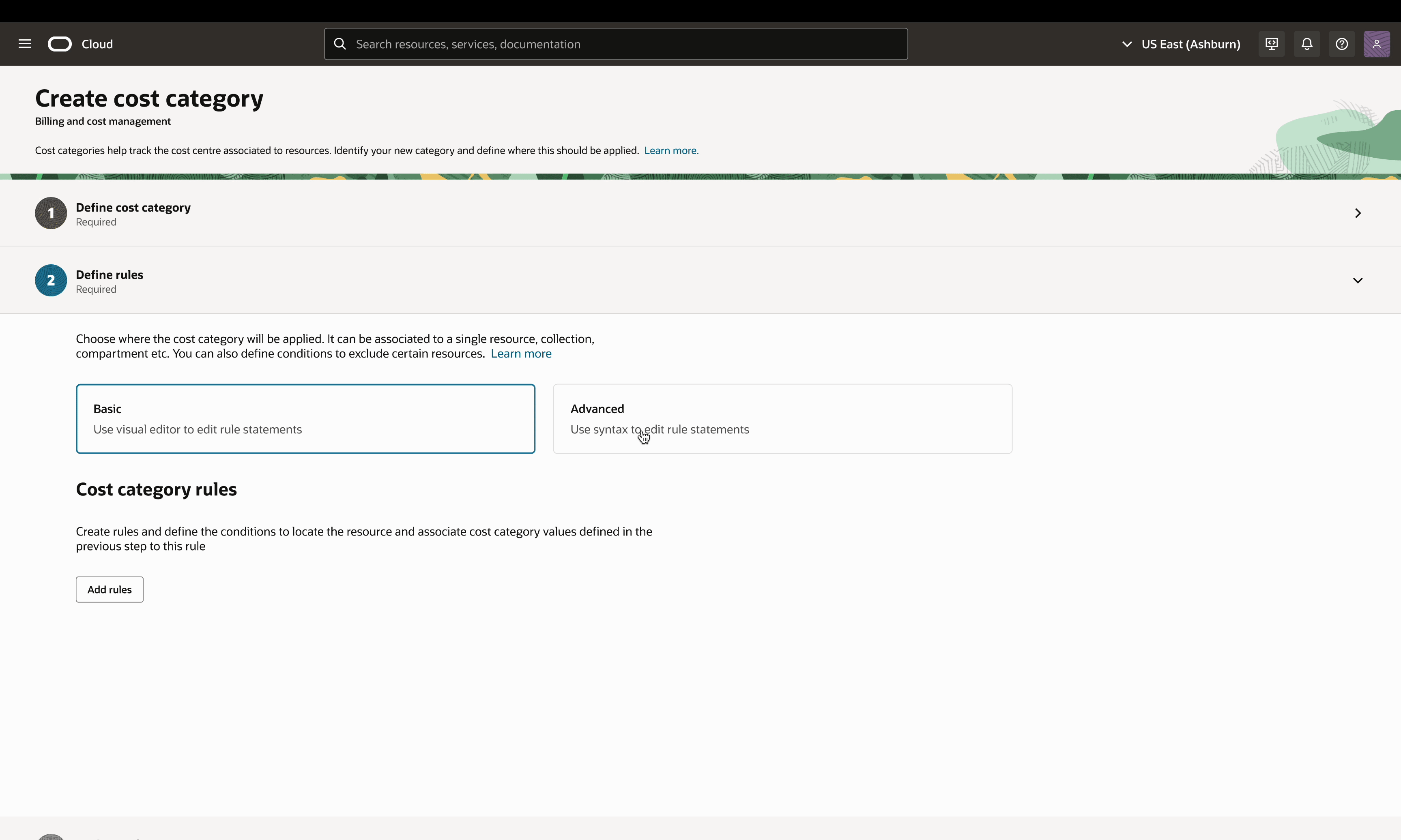Click the Cost category rules heading
Viewport: 1401px width, 840px height.
156,490
